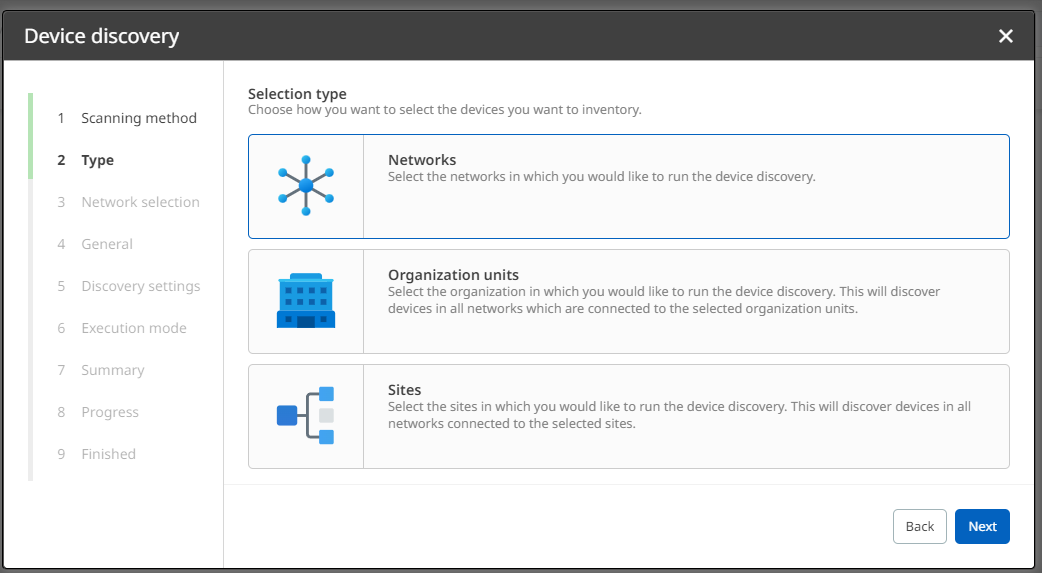The image size is (1042, 573).
Task: Choose the Organization units option title
Action: pyautogui.click(x=453, y=275)
